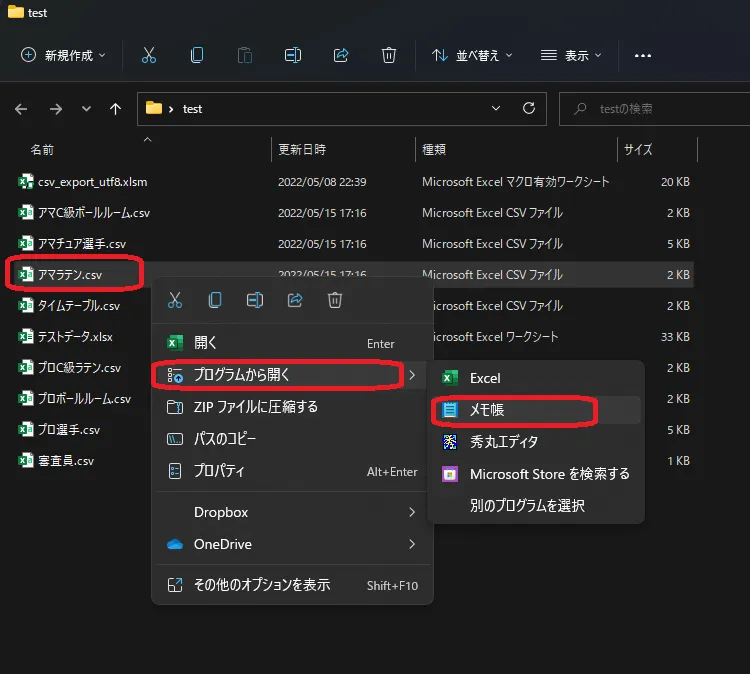This screenshot has width=750, height=674.
Task: Expand the Dropbox submenu
Action: [x=291, y=512]
